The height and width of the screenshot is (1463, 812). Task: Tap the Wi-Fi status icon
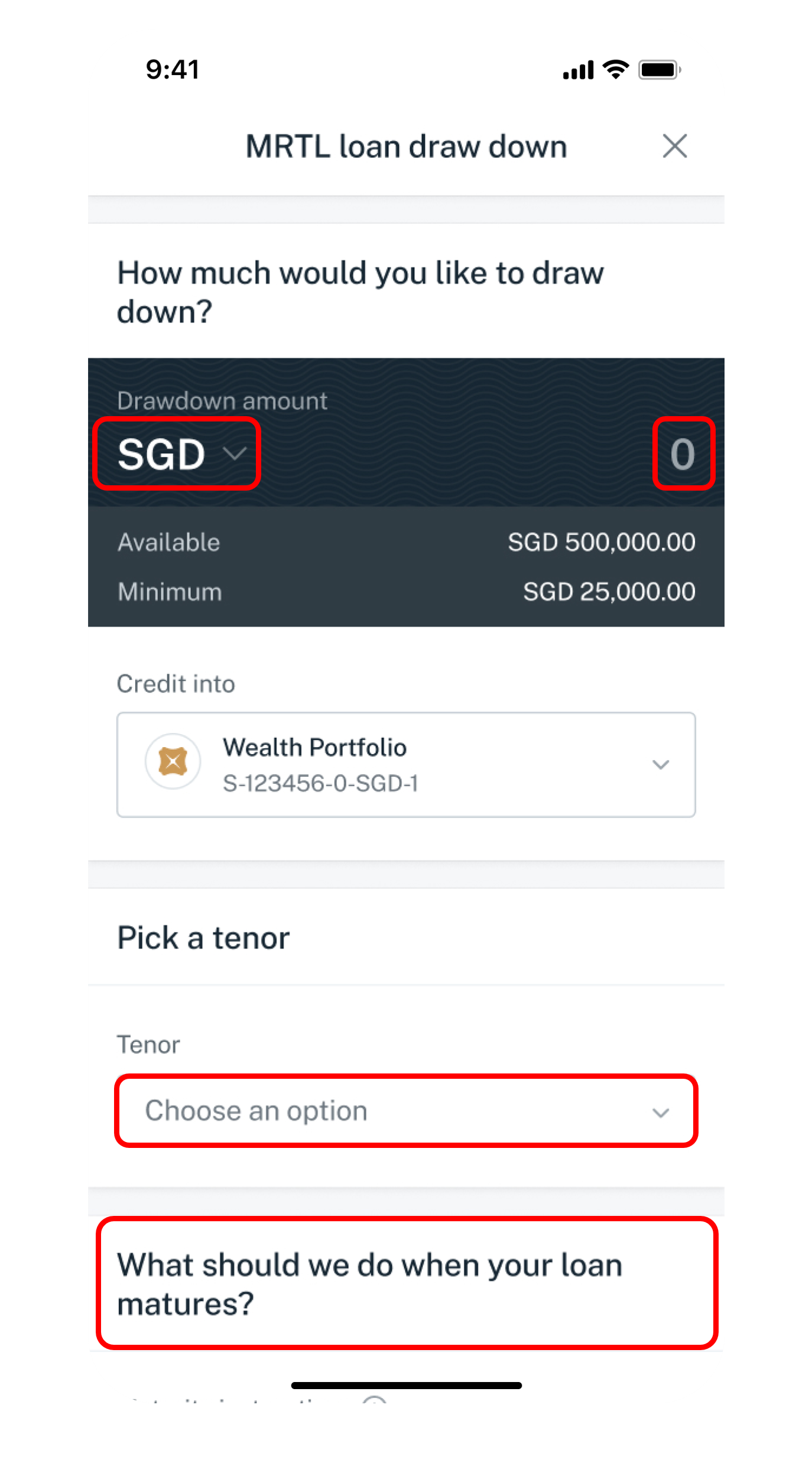tap(616, 69)
